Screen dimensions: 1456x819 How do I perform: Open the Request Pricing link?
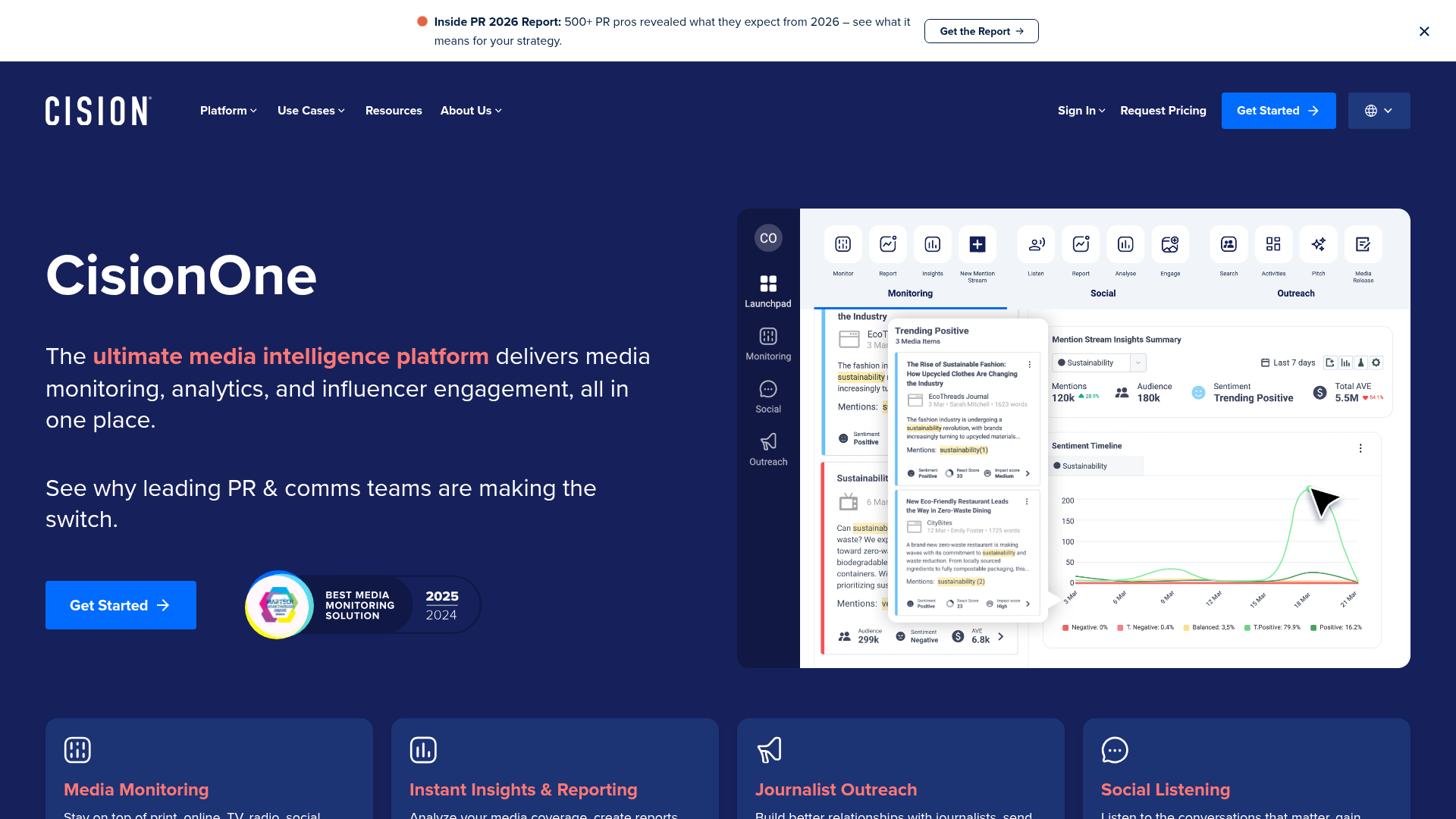point(1163,111)
